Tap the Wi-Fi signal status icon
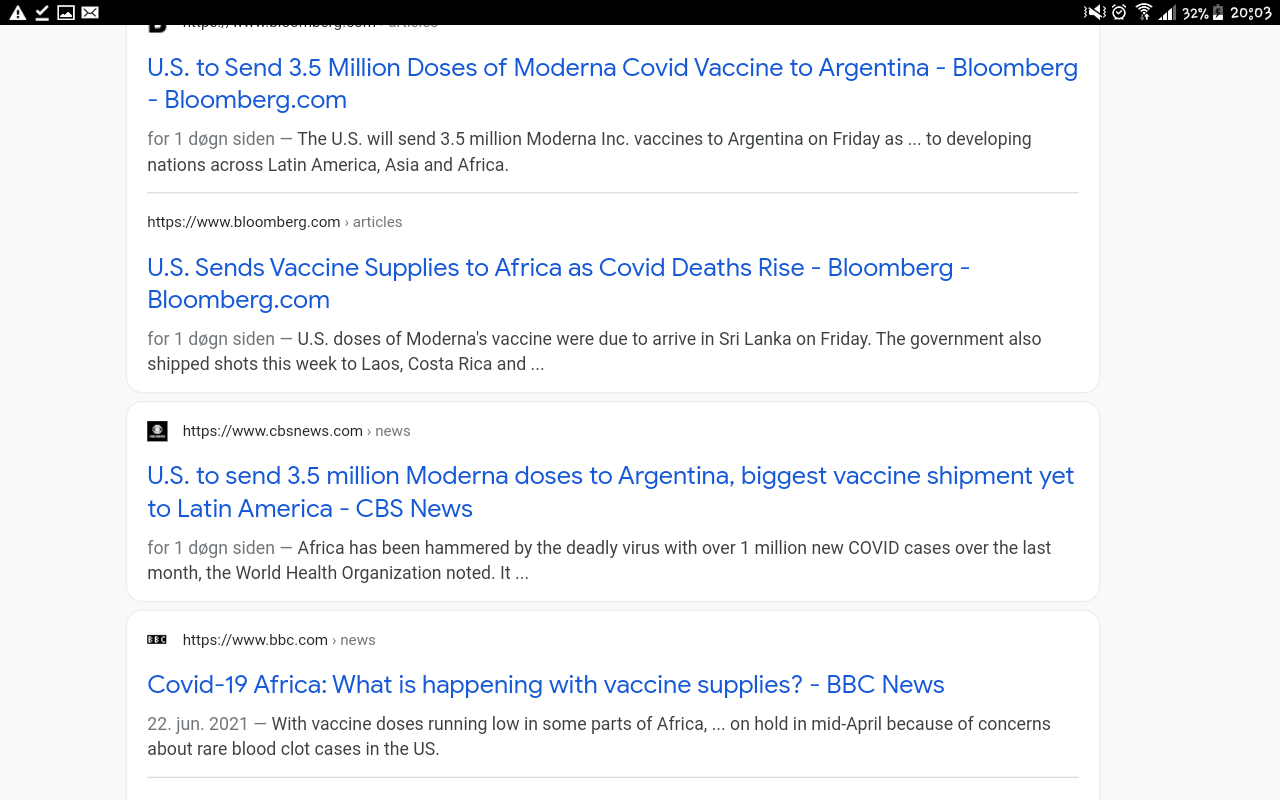Viewport: 1280px width, 800px height. pyautogui.click(x=1144, y=12)
